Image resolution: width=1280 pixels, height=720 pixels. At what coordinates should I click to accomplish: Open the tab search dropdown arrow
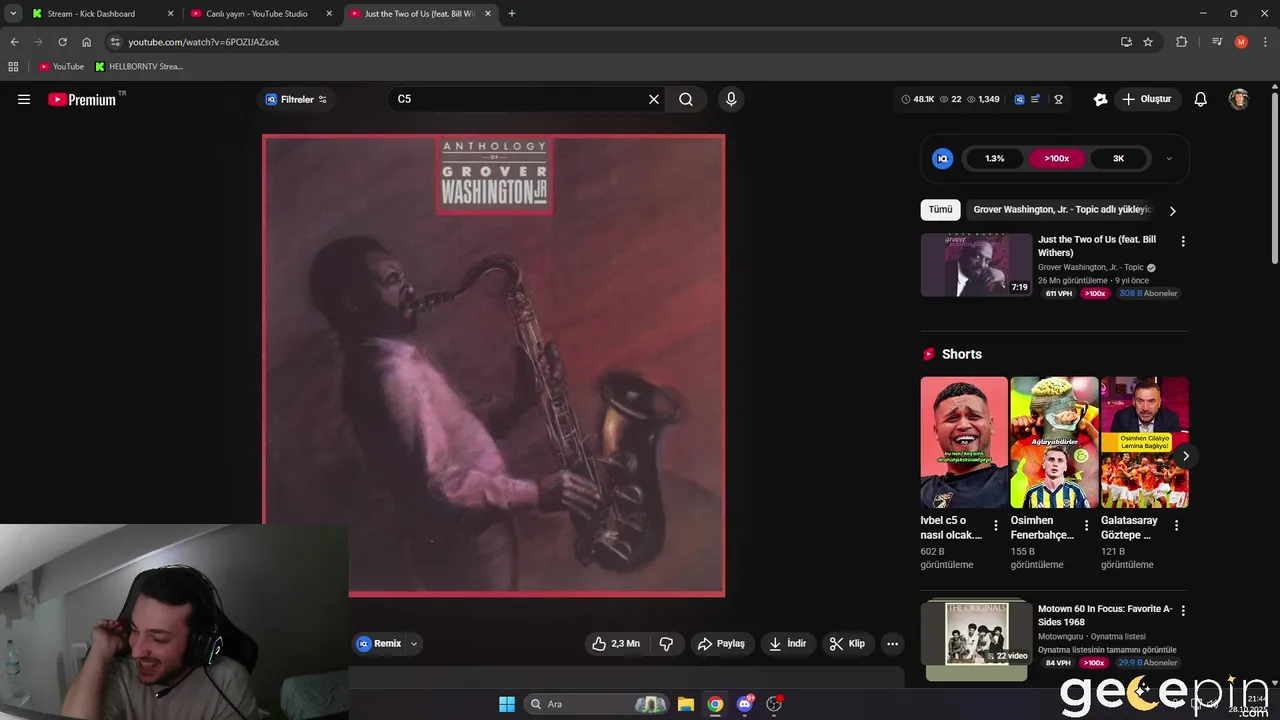[13, 14]
